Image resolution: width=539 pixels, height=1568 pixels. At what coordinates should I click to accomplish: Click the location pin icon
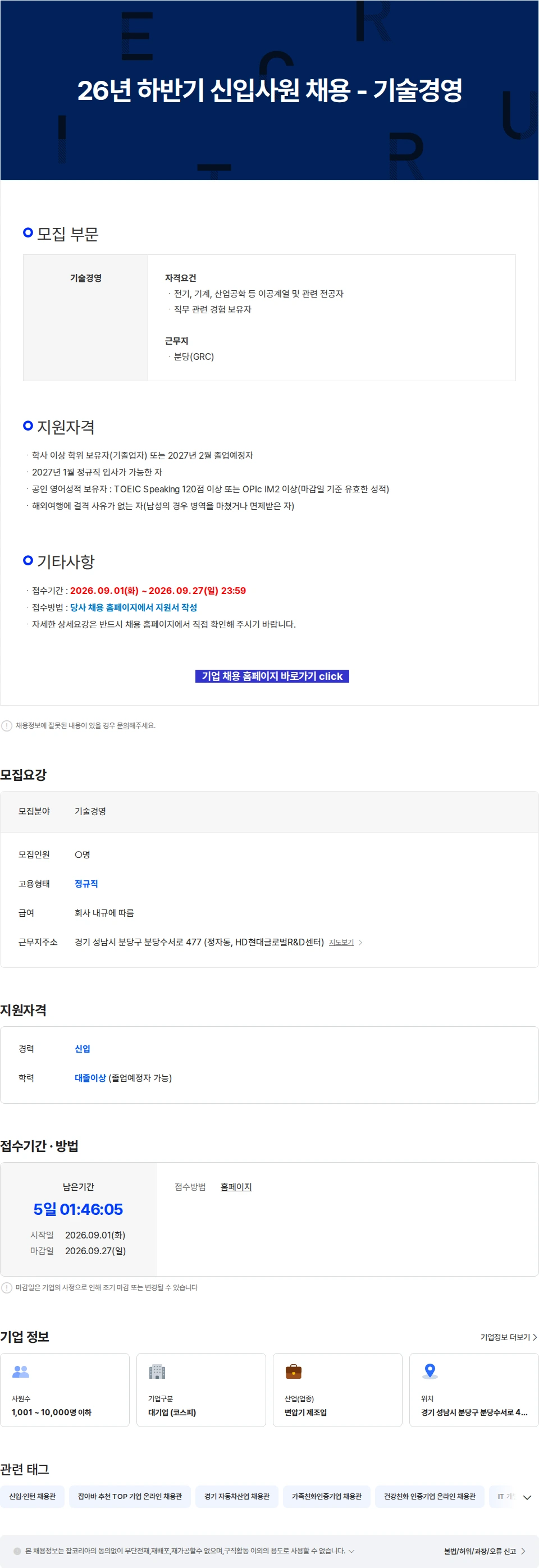coord(430,1372)
